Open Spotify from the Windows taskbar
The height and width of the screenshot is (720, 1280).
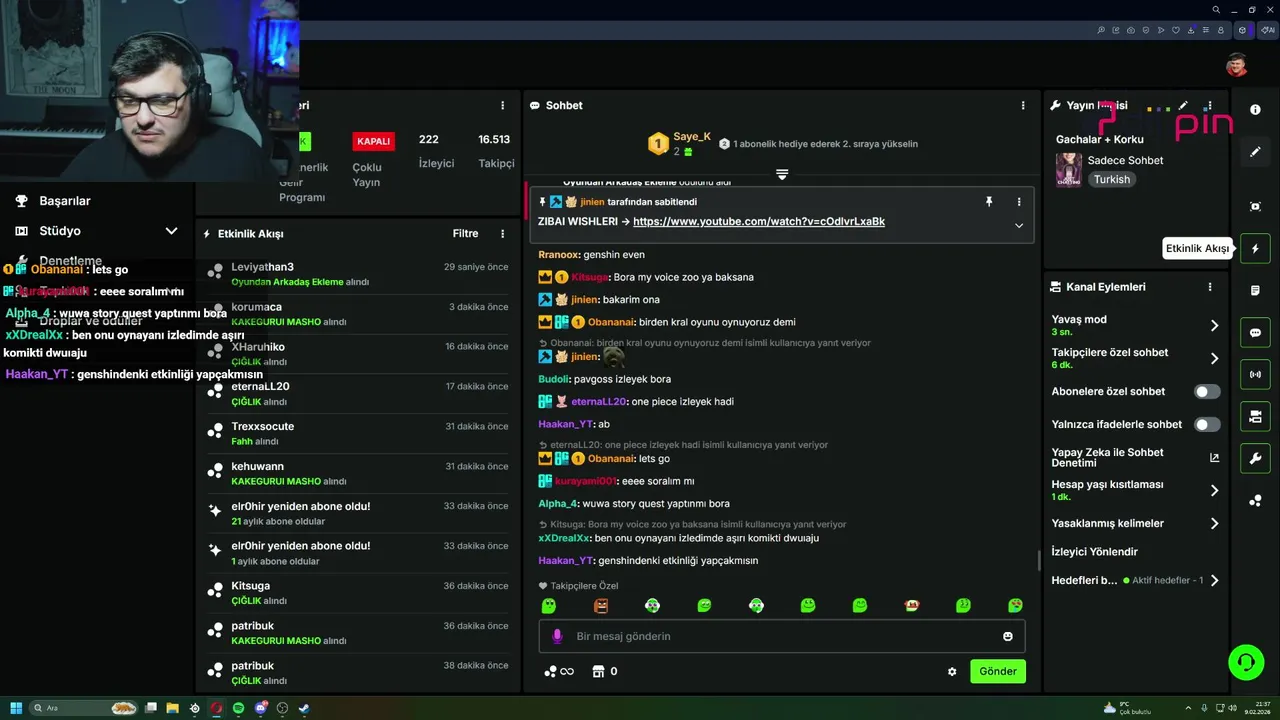pyautogui.click(x=238, y=708)
